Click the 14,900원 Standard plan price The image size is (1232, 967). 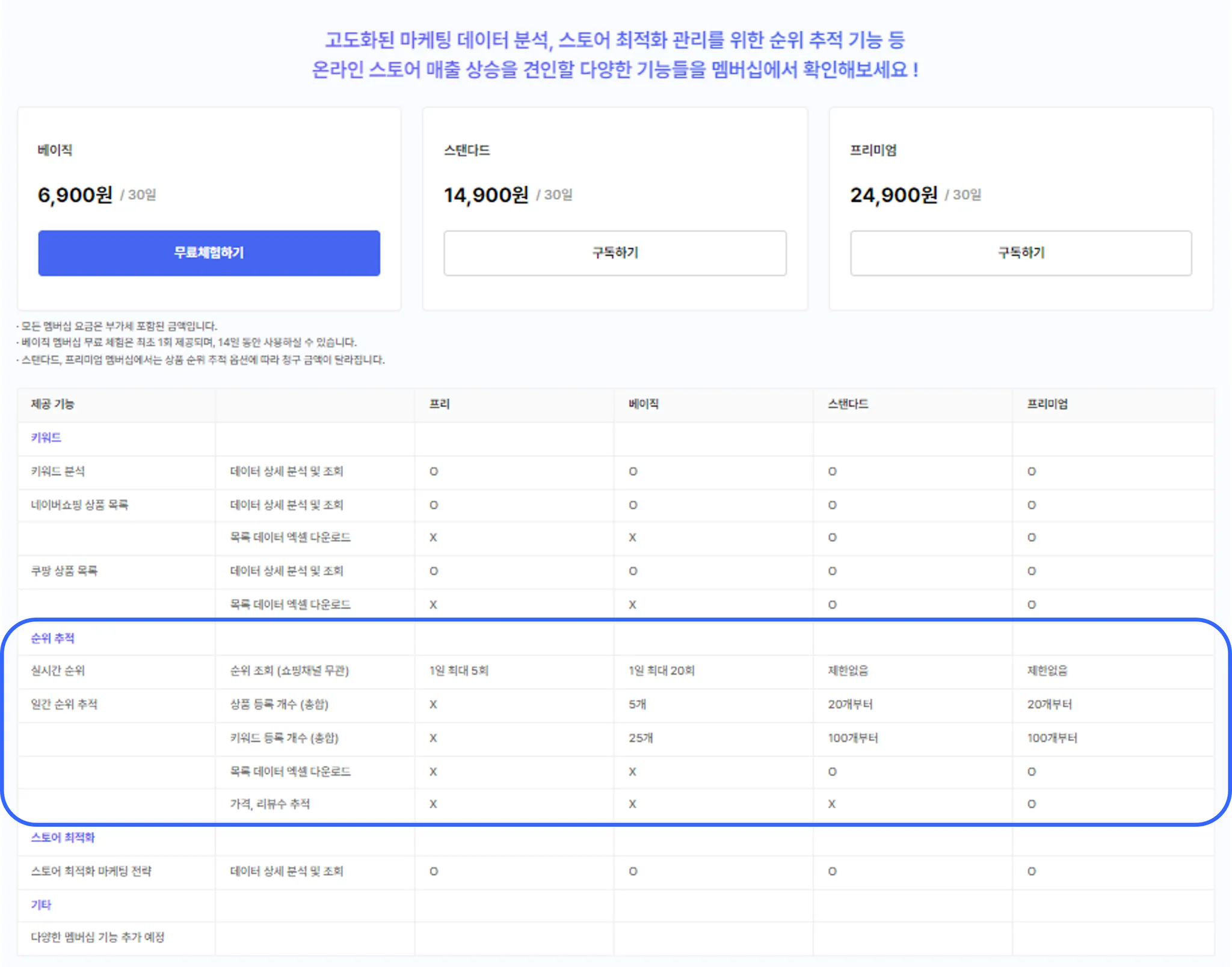pos(486,195)
